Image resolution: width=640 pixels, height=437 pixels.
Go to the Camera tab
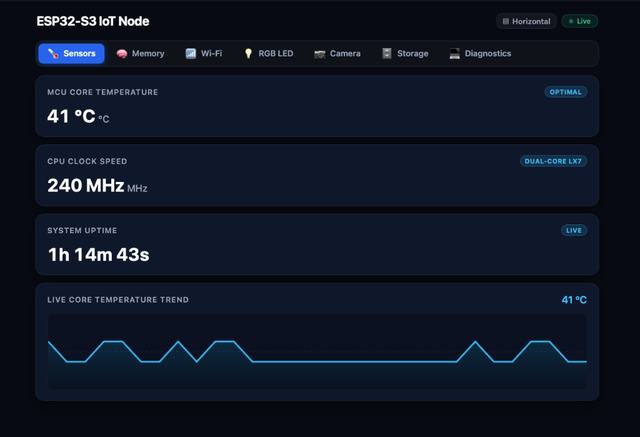coord(337,53)
